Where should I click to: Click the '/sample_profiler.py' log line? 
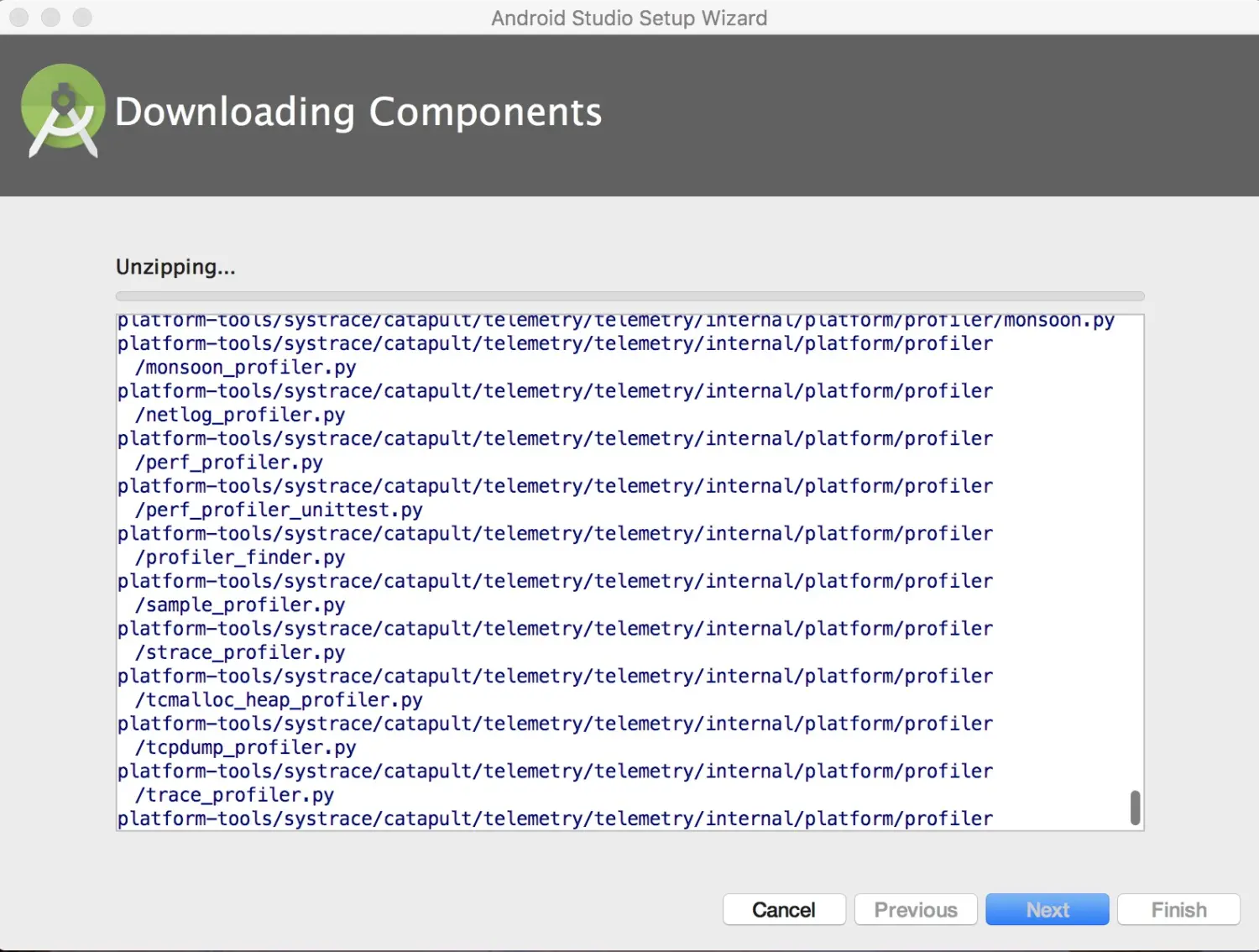tap(240, 605)
